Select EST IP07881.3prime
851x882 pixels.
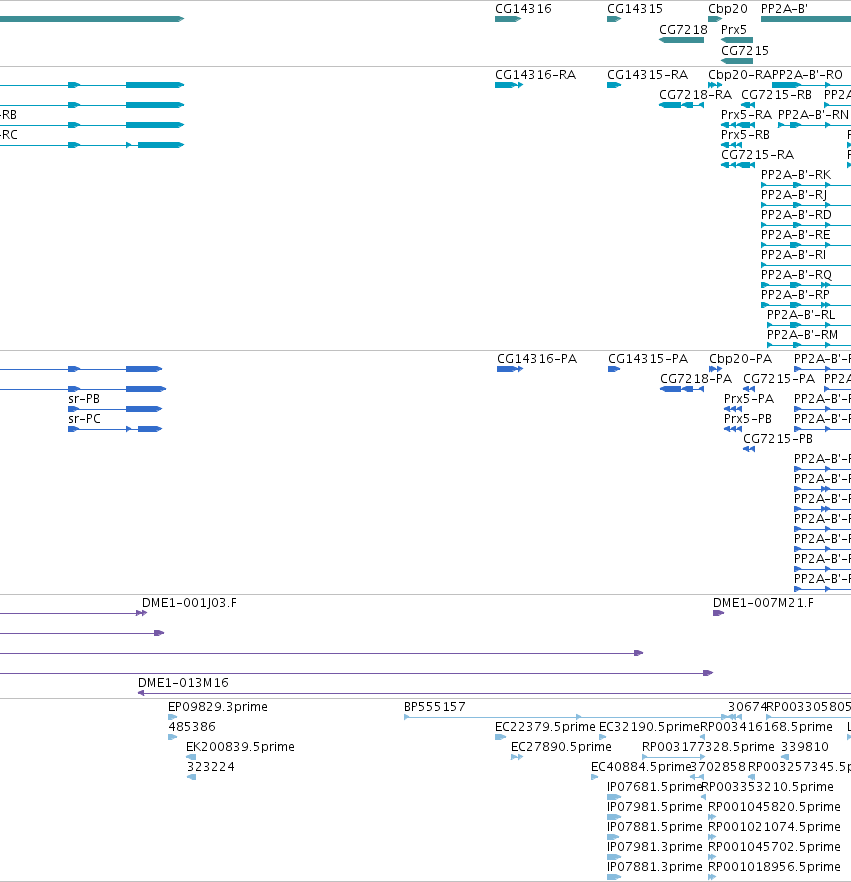tap(614, 877)
